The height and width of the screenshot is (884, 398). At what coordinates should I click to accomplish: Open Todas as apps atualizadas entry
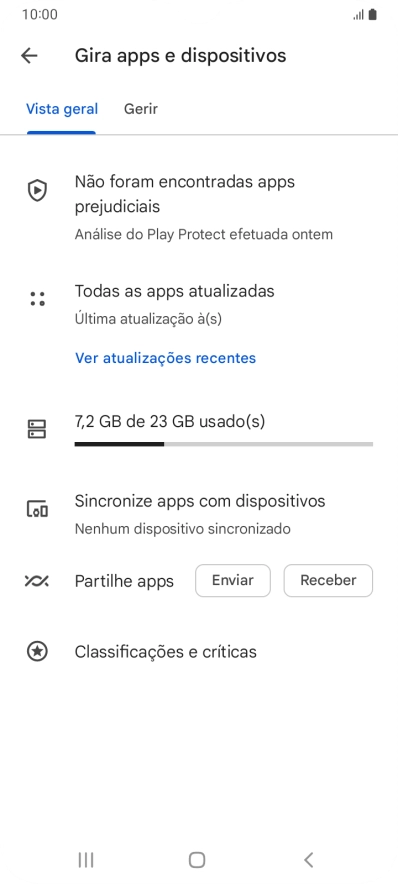[199, 304]
